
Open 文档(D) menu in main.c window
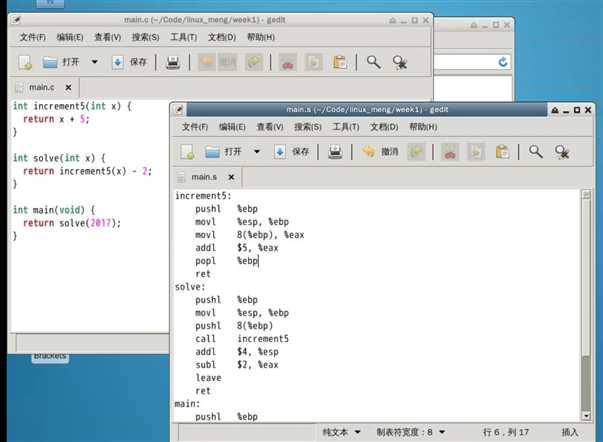222,37
